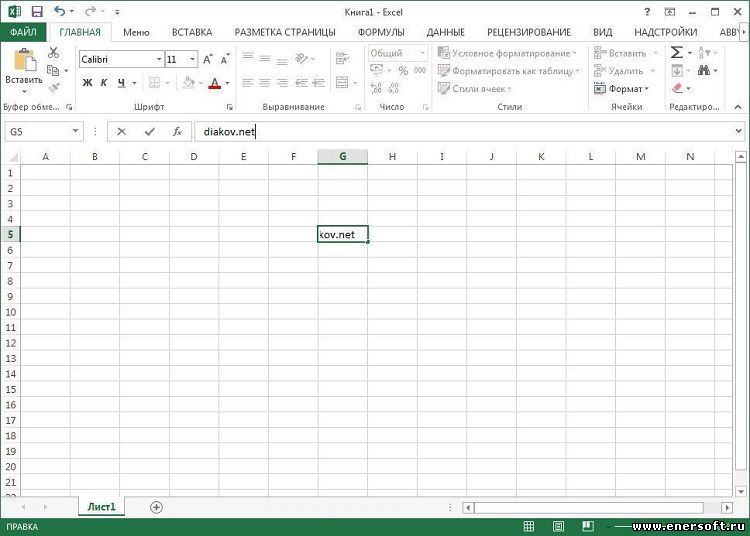Toggle bold Ж formatting

(x=88, y=83)
